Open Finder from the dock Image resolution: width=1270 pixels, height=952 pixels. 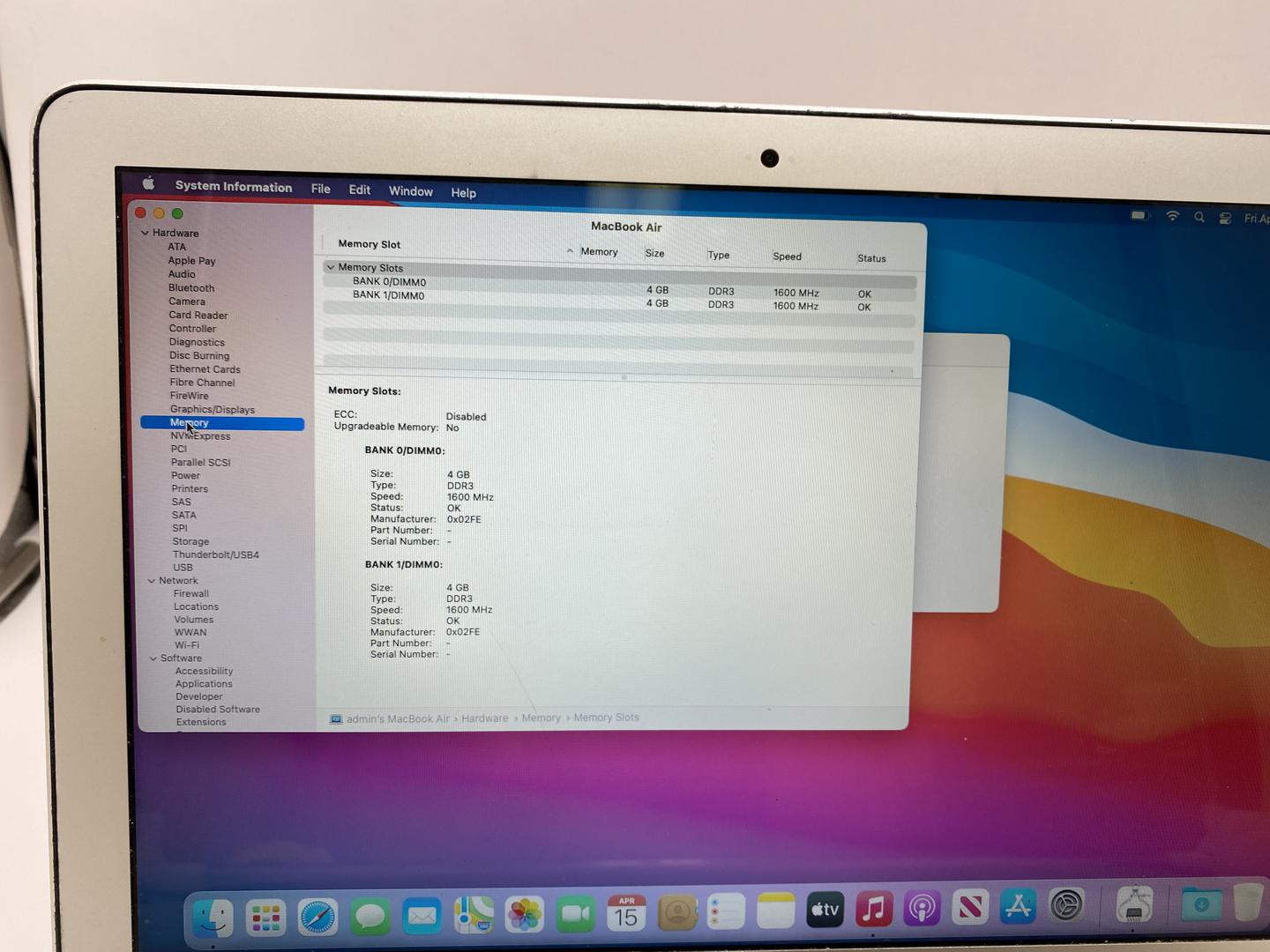coord(213,918)
